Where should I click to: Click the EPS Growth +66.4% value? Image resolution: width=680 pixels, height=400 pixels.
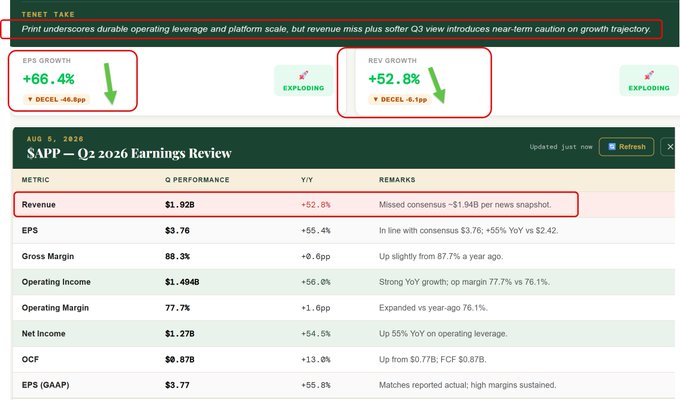coord(49,79)
